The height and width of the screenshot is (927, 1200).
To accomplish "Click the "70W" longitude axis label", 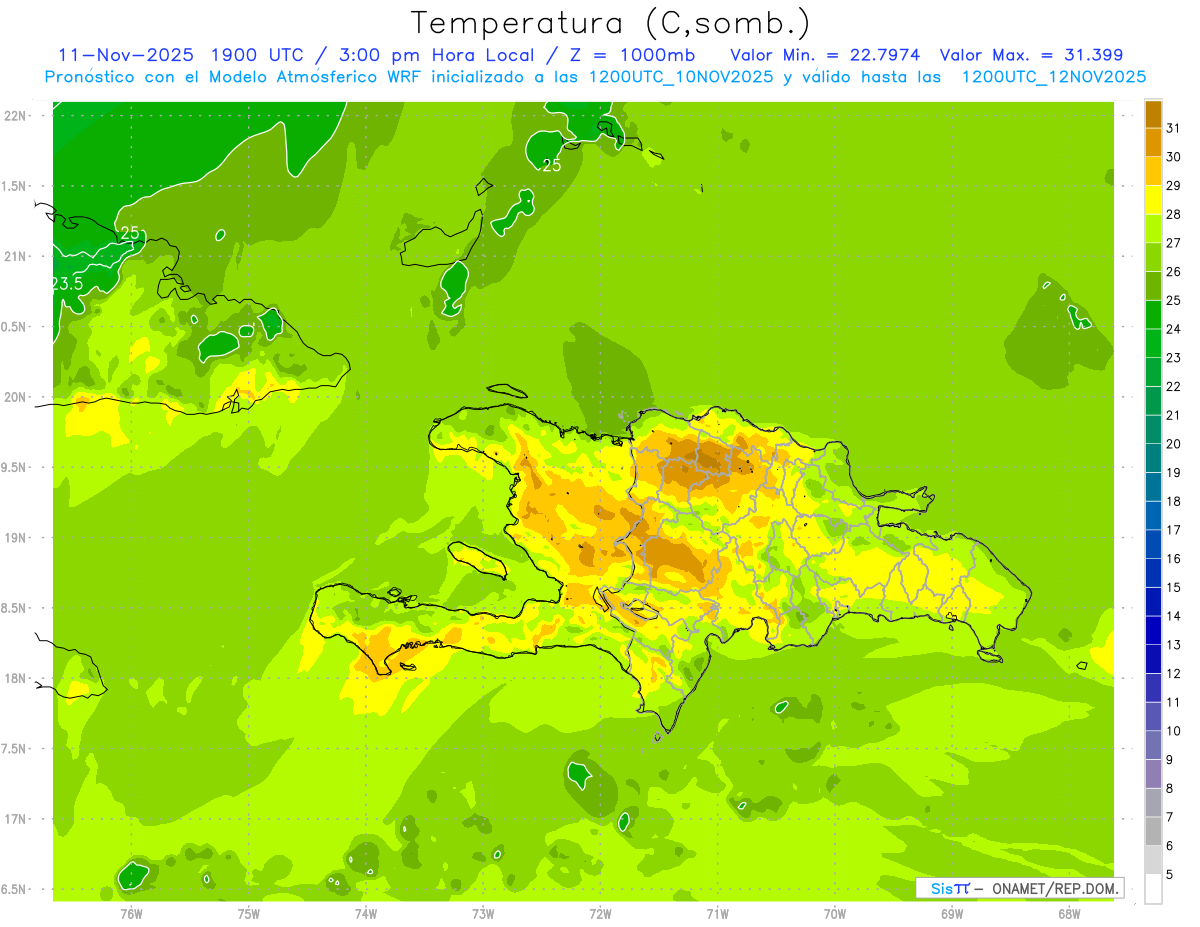I will (x=834, y=914).
